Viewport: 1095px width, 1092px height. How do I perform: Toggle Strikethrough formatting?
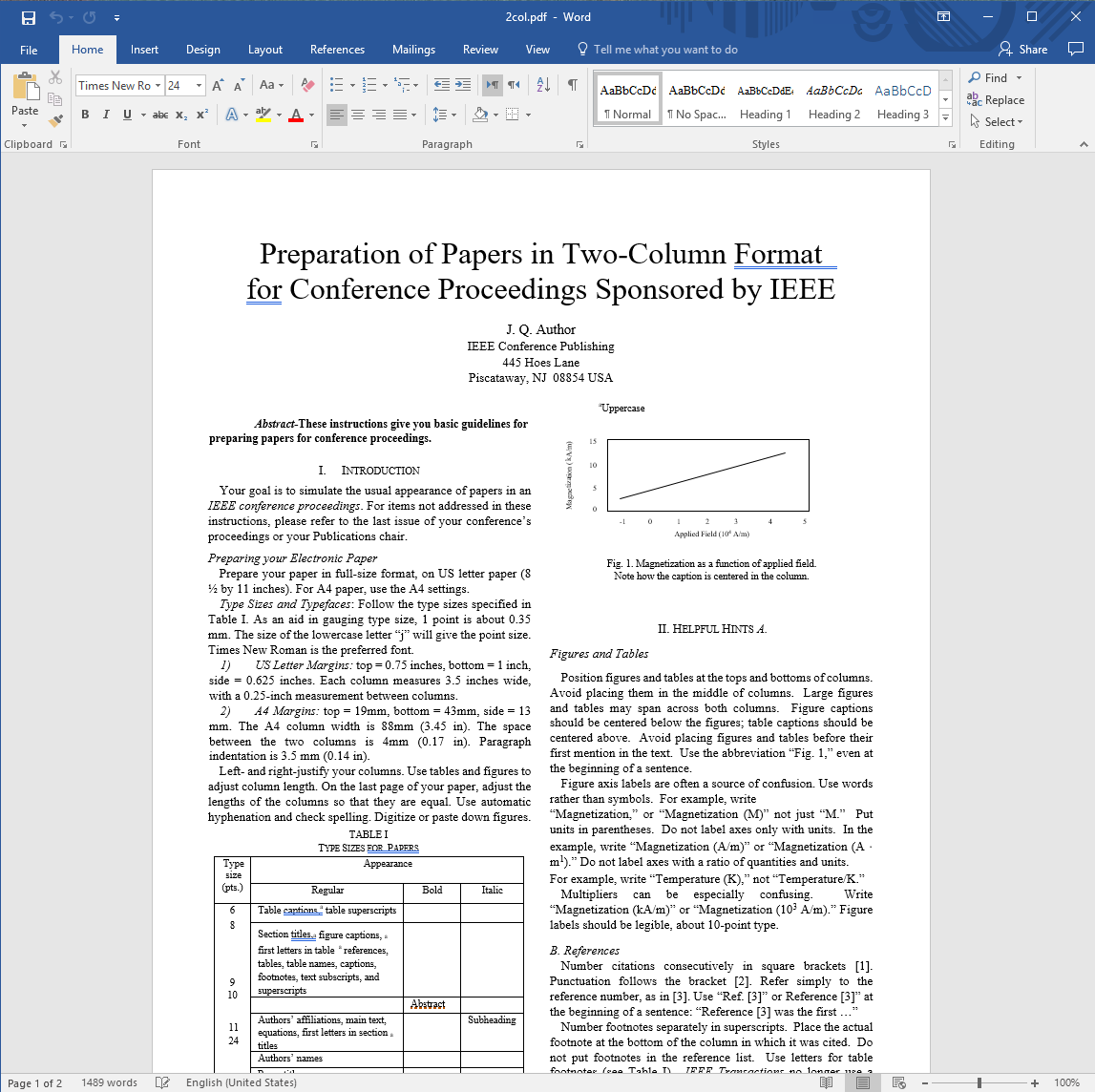click(x=160, y=115)
